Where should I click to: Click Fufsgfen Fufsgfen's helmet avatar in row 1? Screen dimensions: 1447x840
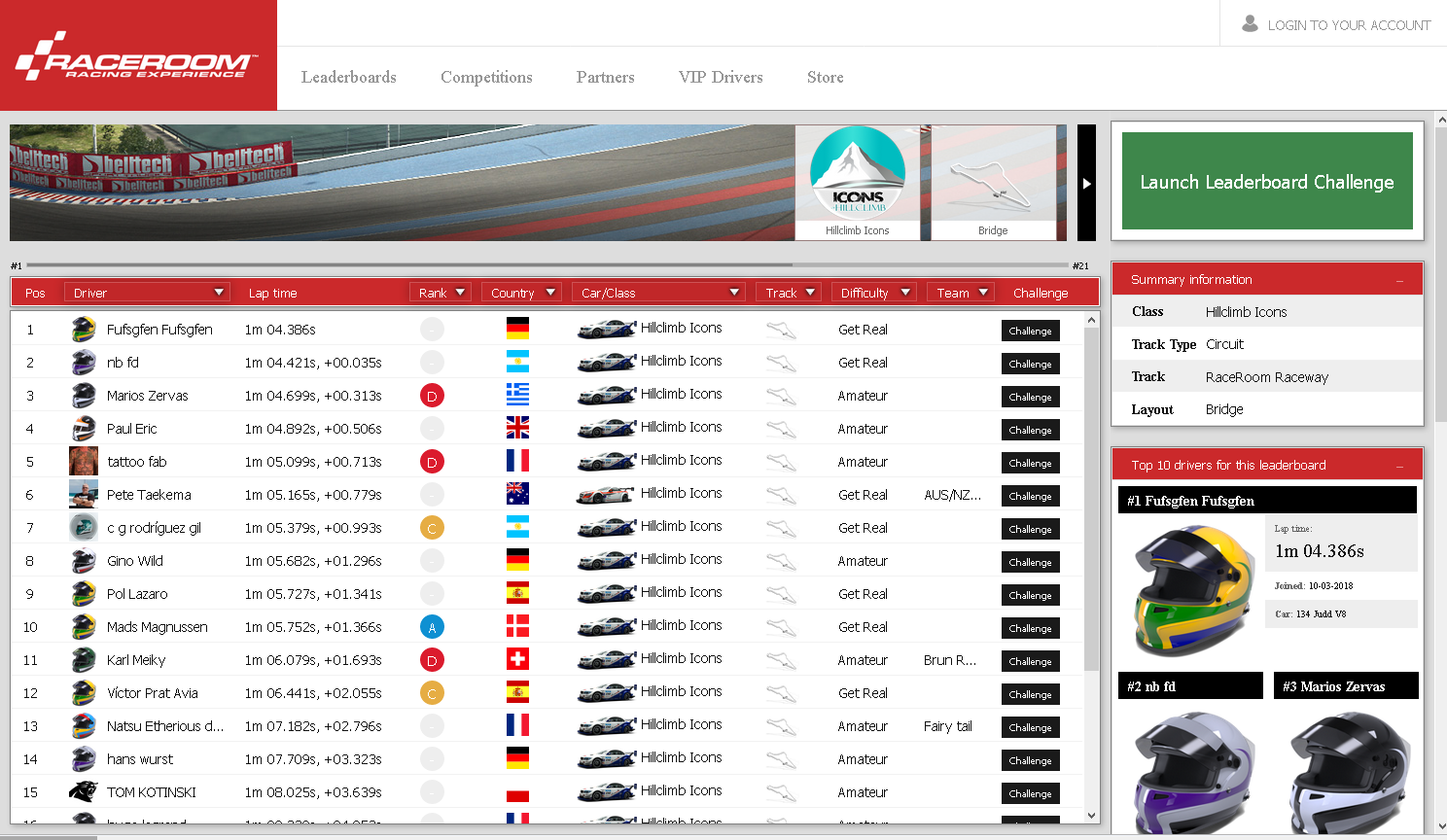[x=84, y=330]
